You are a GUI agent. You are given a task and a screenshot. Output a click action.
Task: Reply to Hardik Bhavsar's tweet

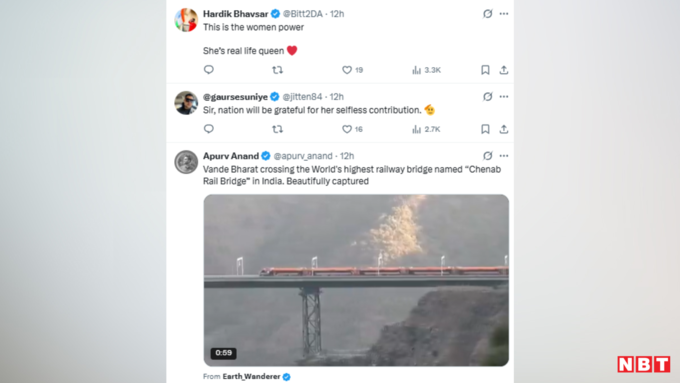click(209, 69)
